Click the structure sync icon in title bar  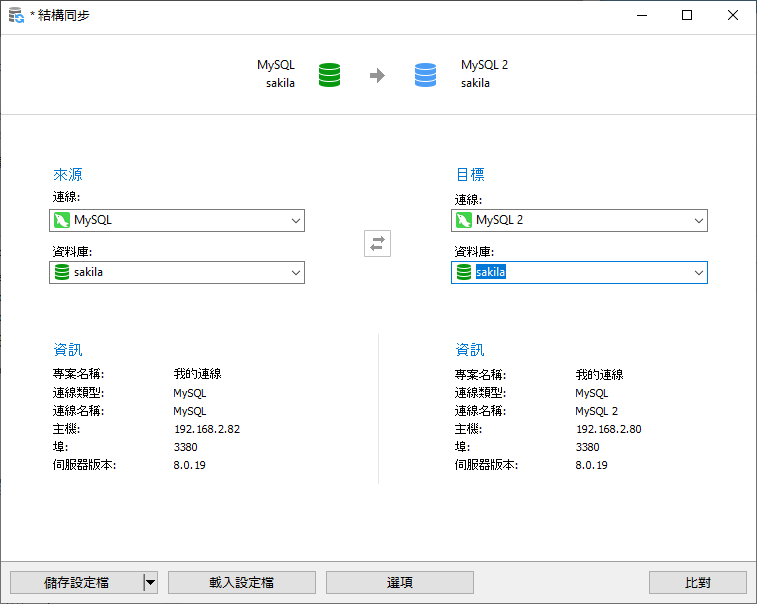[x=16, y=15]
